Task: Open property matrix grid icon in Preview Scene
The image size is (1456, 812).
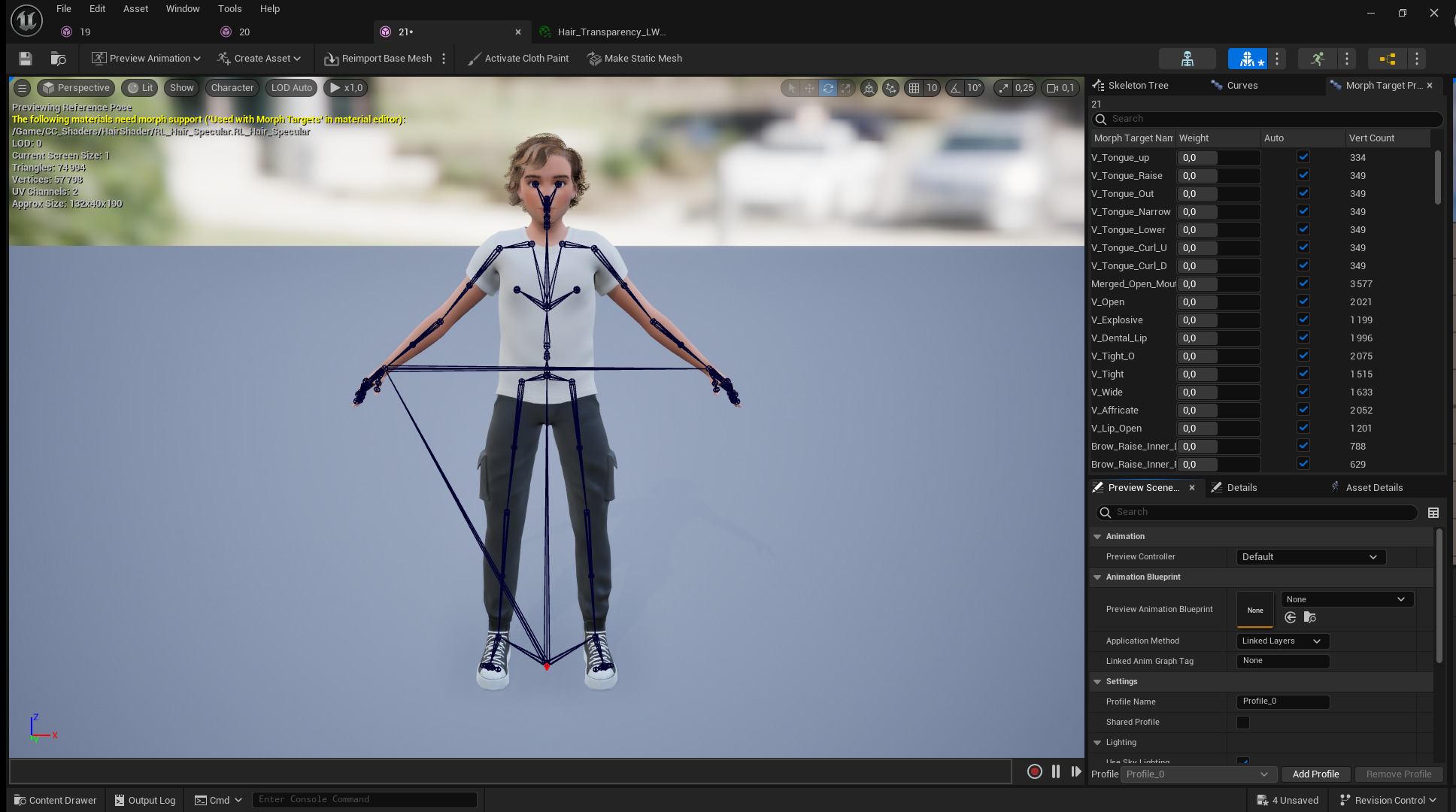Action: tap(1433, 513)
